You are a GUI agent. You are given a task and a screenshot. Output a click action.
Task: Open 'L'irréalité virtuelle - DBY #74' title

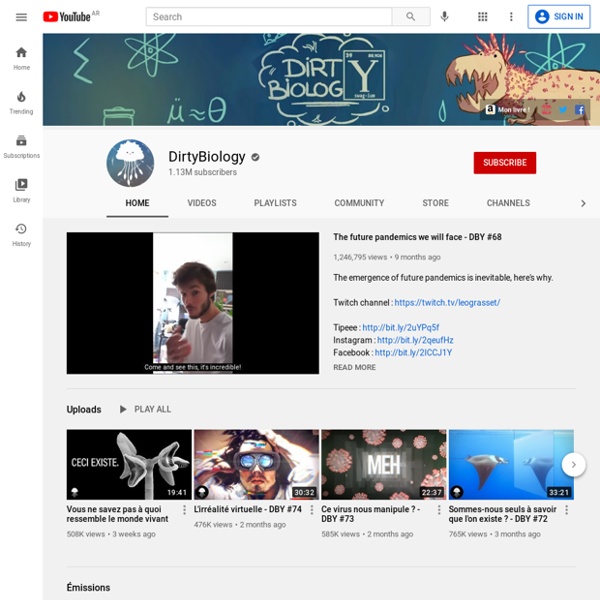click(248, 509)
